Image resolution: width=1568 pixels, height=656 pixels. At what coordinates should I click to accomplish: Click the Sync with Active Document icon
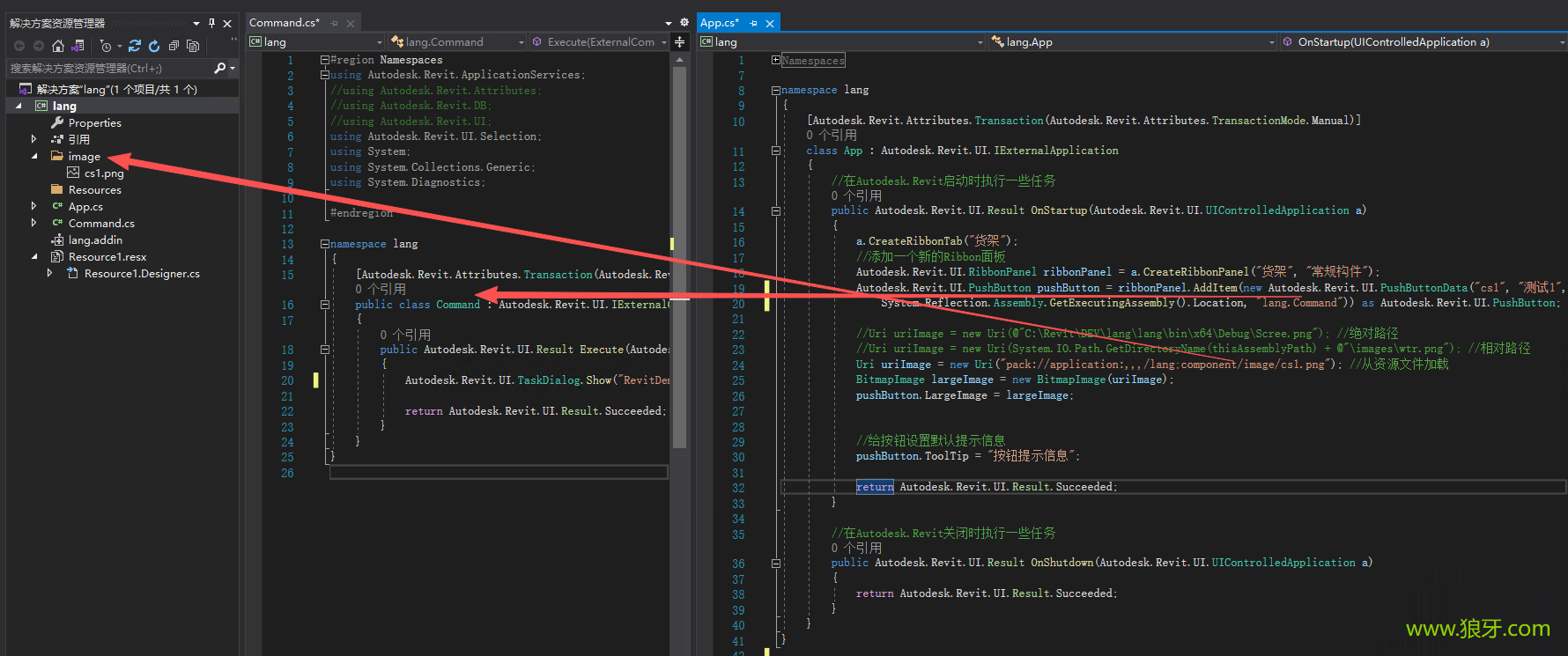click(x=135, y=46)
